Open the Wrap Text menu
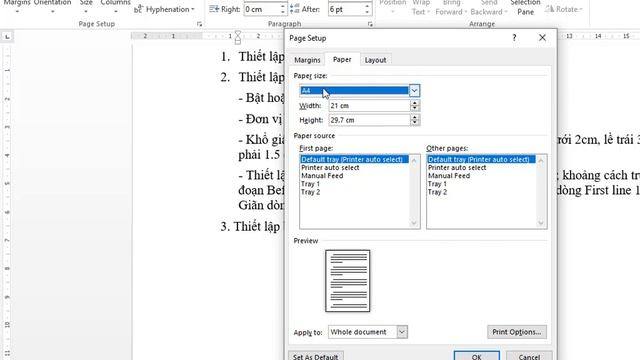 pyautogui.click(x=420, y=7)
